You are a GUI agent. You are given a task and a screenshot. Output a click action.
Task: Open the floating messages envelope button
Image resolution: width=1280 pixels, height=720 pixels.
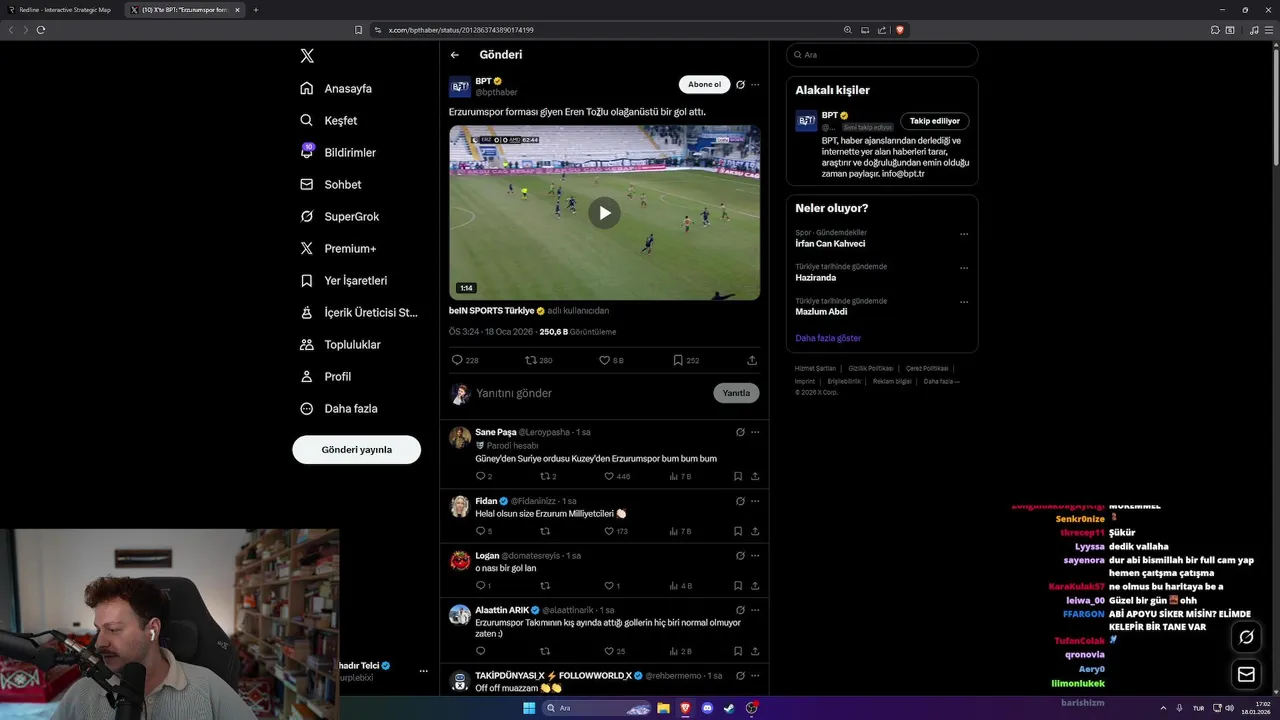point(1246,675)
